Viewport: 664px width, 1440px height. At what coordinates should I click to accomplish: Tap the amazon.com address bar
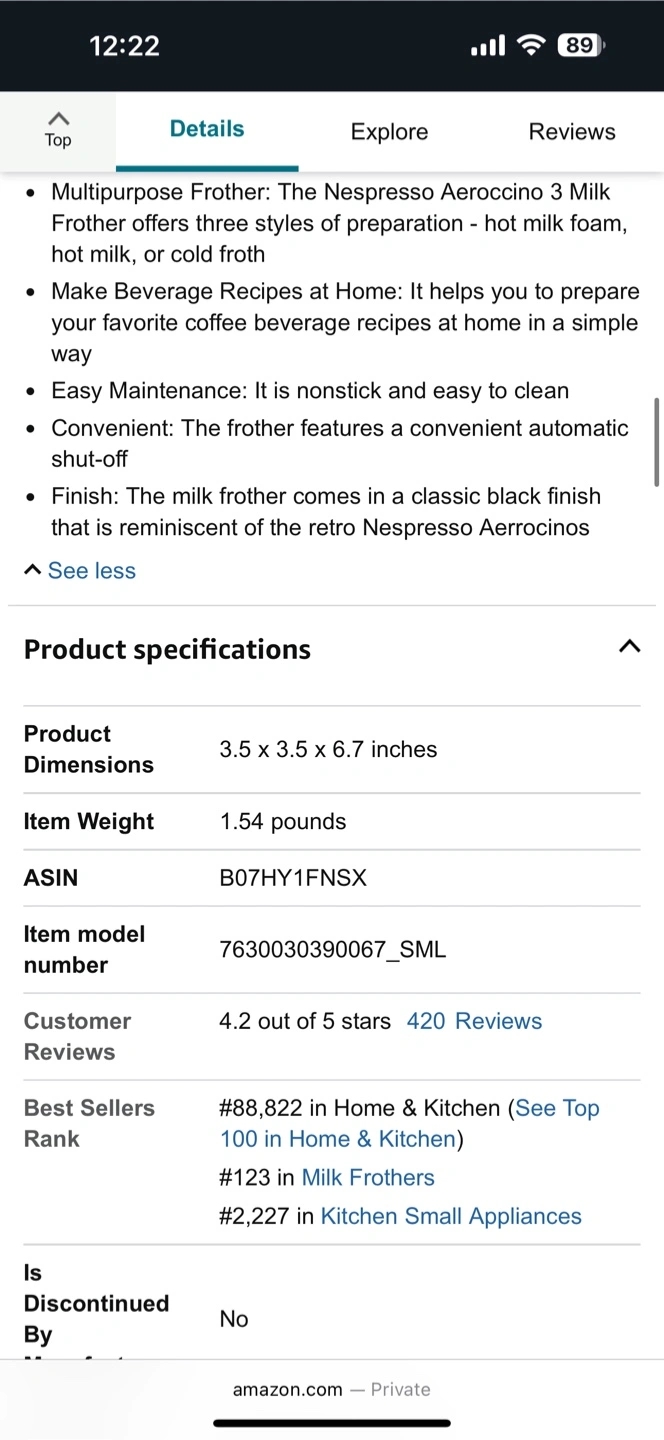[332, 1389]
